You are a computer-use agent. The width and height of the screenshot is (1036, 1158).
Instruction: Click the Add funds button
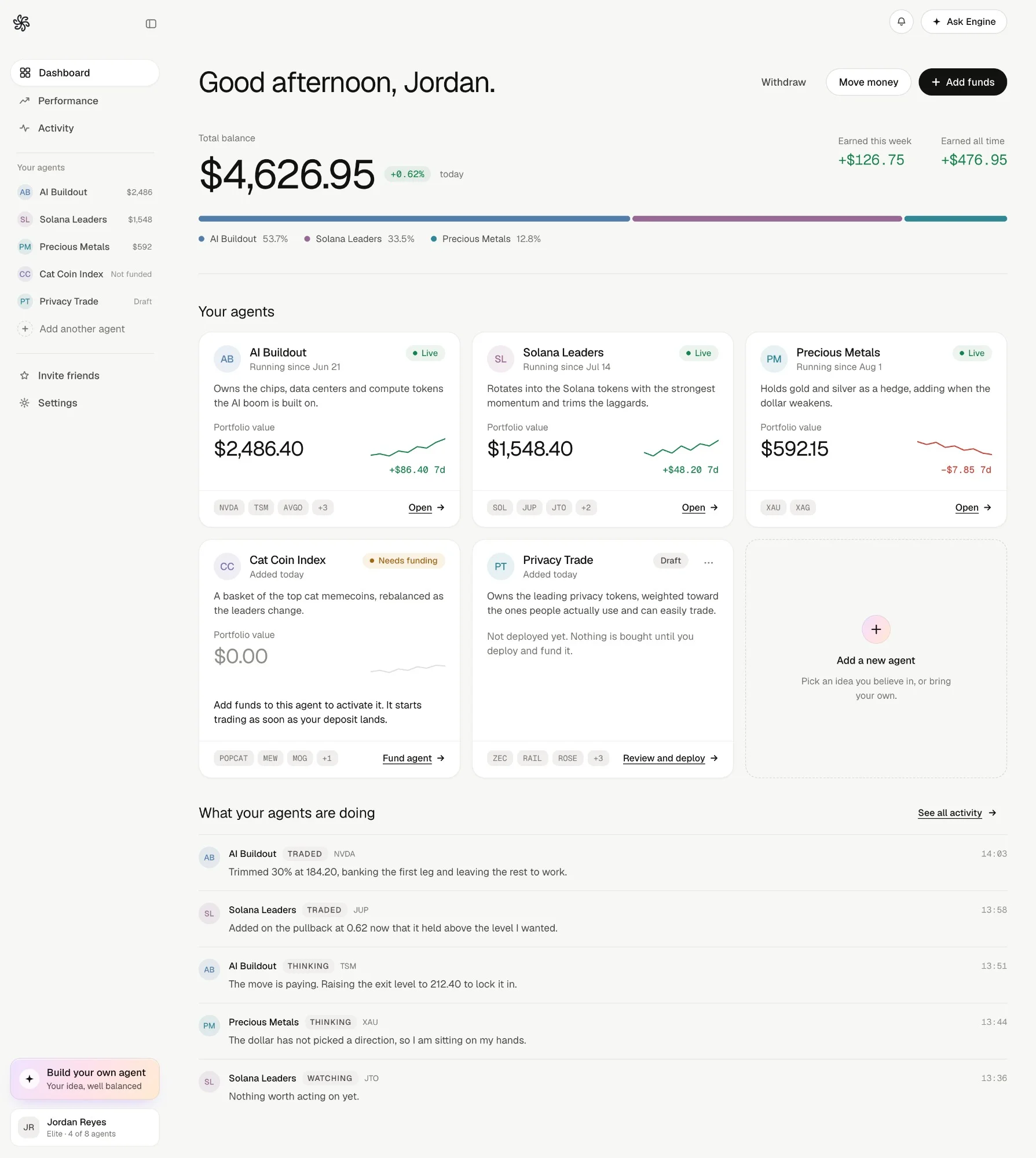(x=962, y=82)
